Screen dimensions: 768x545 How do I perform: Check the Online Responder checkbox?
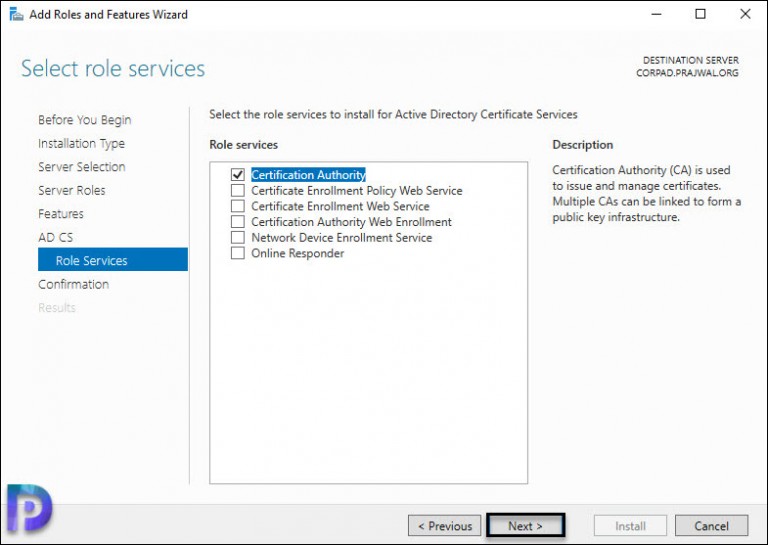238,253
